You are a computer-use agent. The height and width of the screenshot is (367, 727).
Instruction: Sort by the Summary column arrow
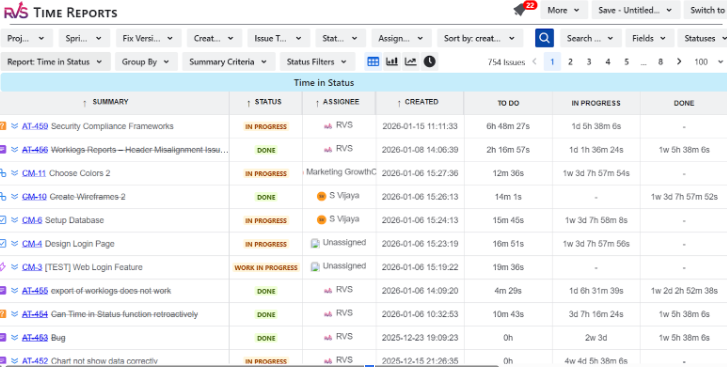(84, 103)
